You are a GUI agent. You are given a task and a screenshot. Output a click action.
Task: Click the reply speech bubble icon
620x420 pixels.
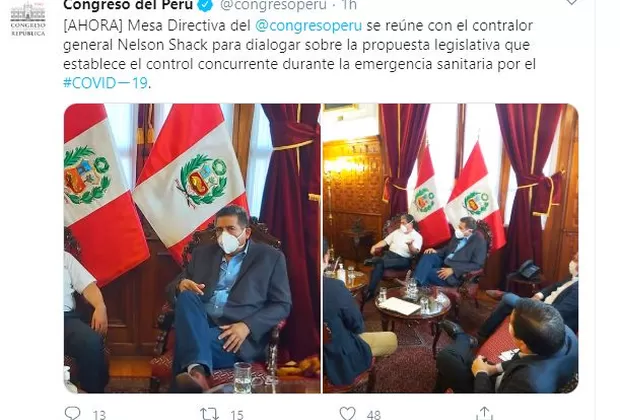pos(72,413)
